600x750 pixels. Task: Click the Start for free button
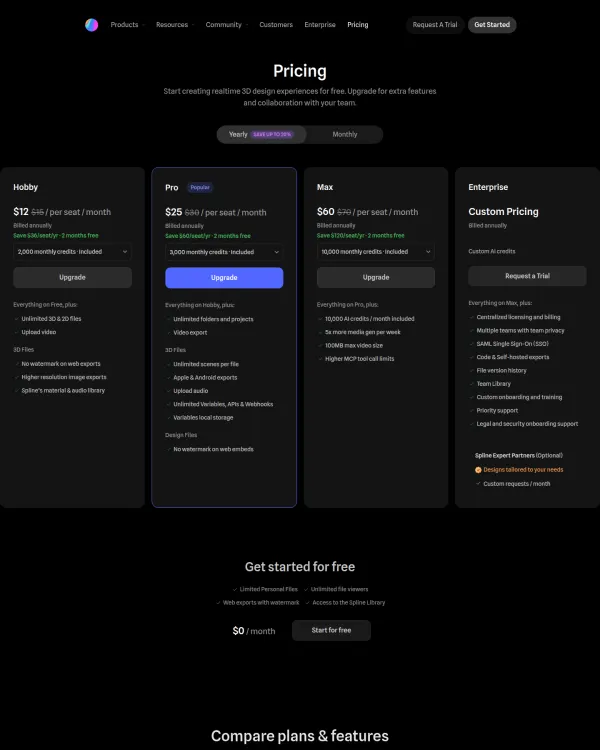click(x=331, y=630)
